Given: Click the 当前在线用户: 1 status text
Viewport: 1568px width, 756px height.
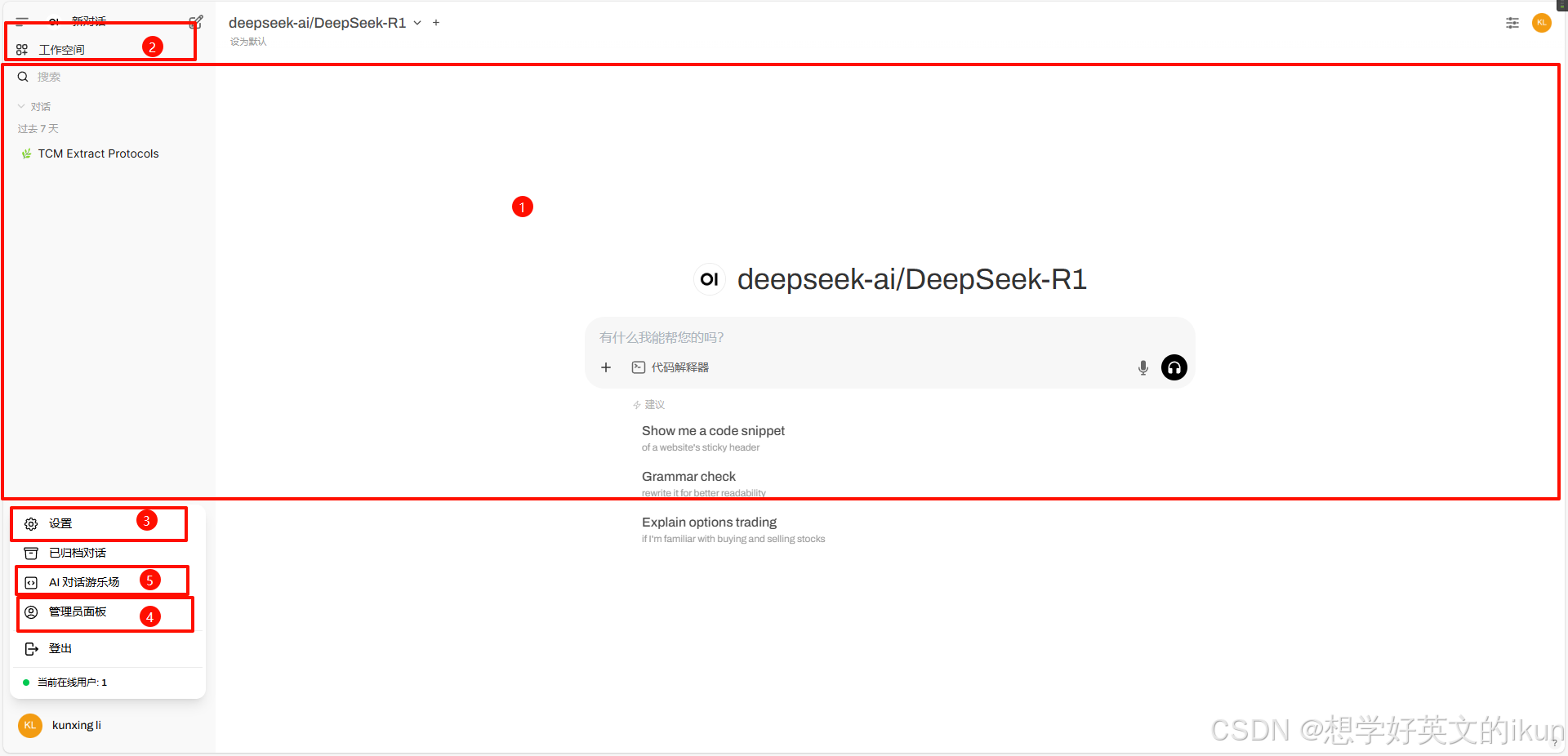Looking at the screenshot, I should tap(72, 683).
